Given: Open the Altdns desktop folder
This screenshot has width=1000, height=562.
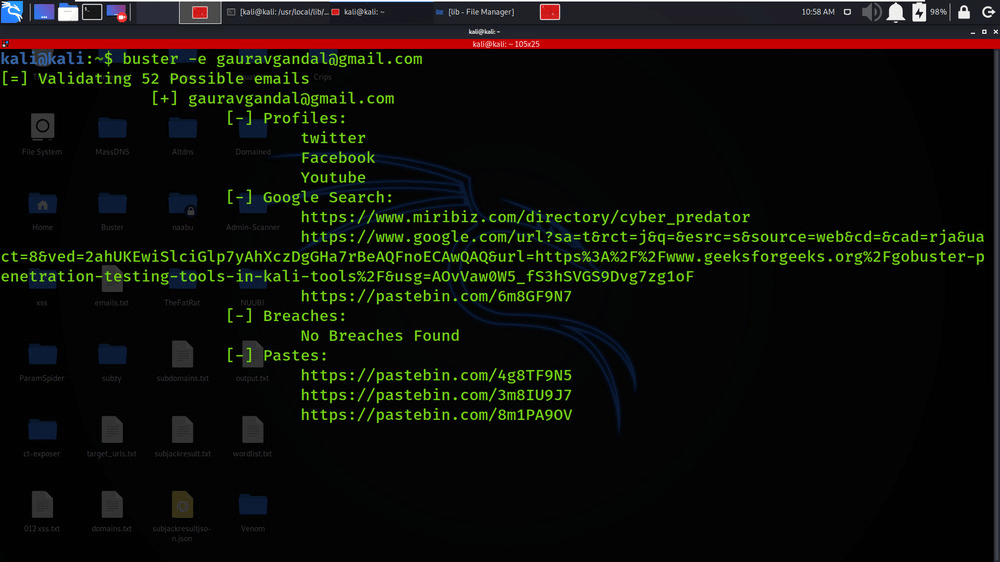Looking at the screenshot, I should click(182, 135).
